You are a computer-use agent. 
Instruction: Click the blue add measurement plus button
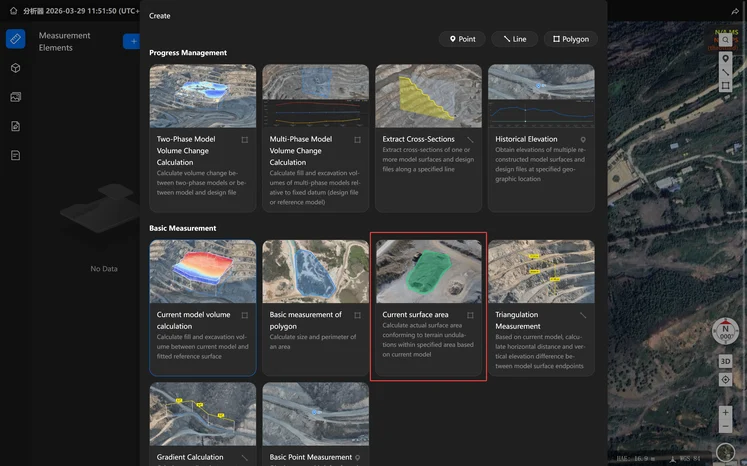131,41
